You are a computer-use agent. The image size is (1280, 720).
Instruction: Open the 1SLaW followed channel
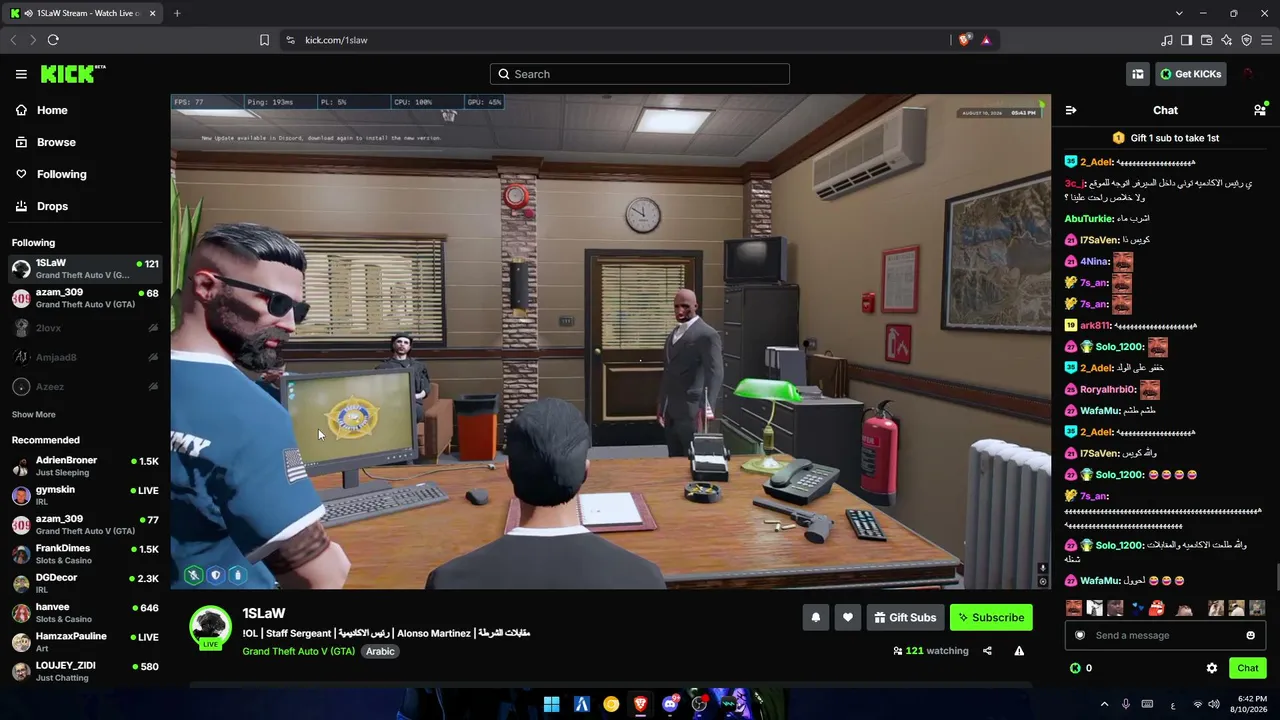click(x=85, y=269)
